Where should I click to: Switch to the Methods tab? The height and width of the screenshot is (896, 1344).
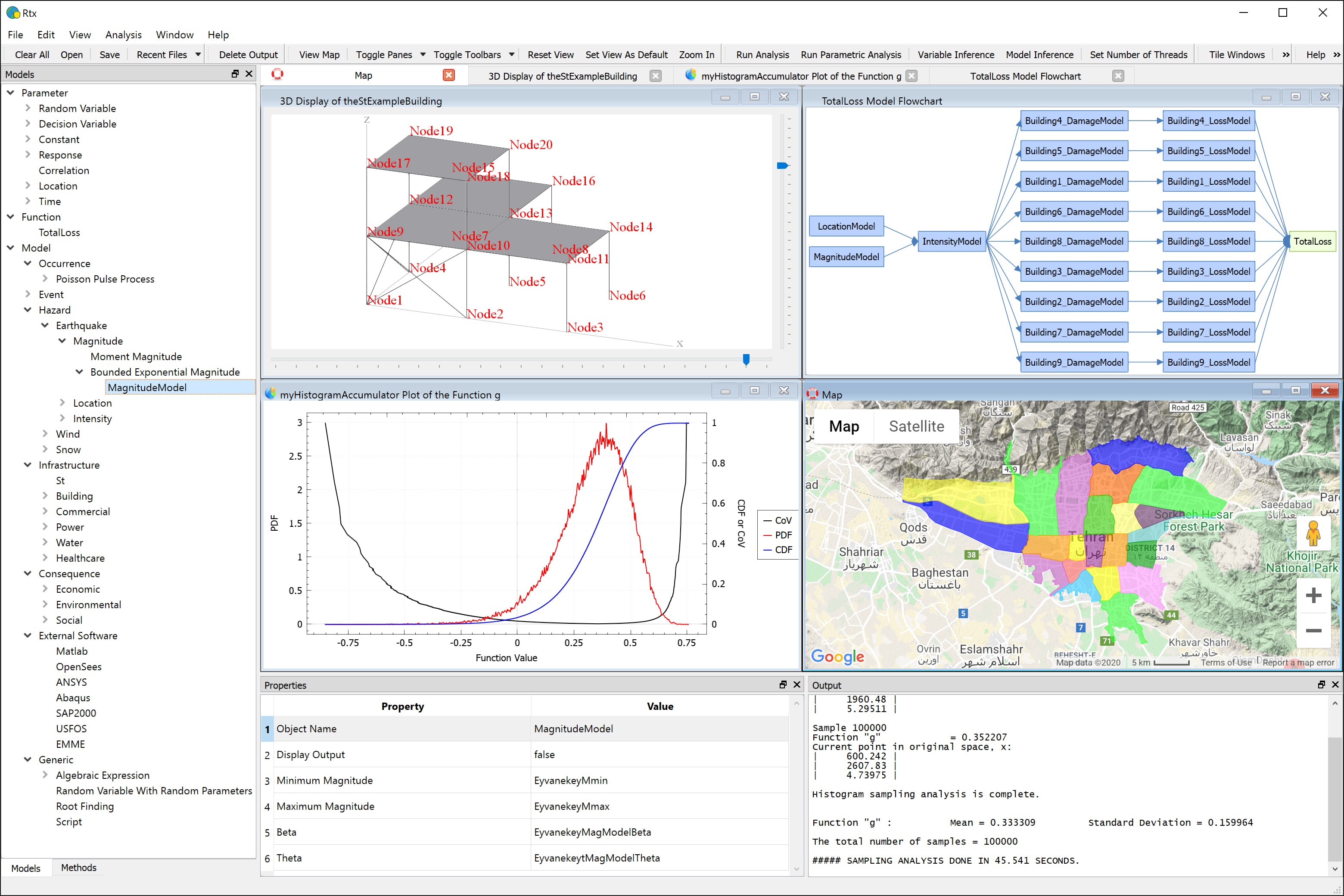(78, 868)
